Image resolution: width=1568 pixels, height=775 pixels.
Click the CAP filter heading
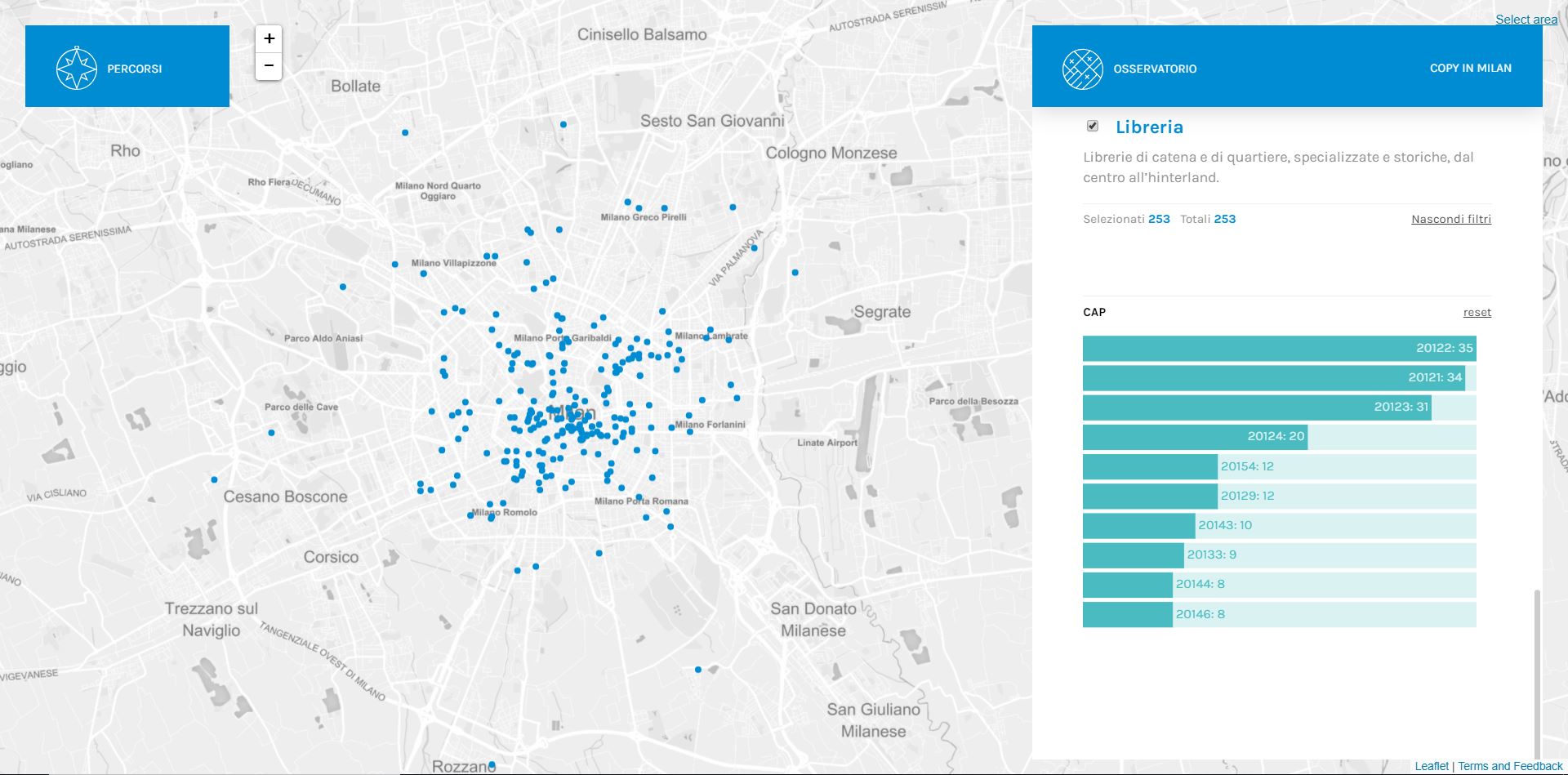click(x=1094, y=313)
